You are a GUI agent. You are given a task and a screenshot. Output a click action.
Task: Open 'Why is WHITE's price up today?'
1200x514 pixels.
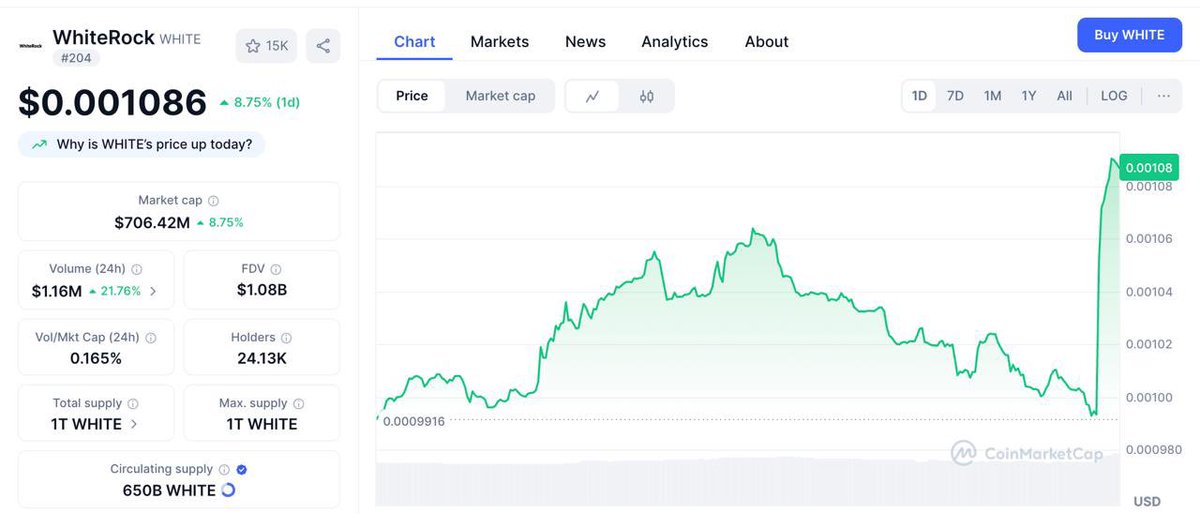pos(142,145)
